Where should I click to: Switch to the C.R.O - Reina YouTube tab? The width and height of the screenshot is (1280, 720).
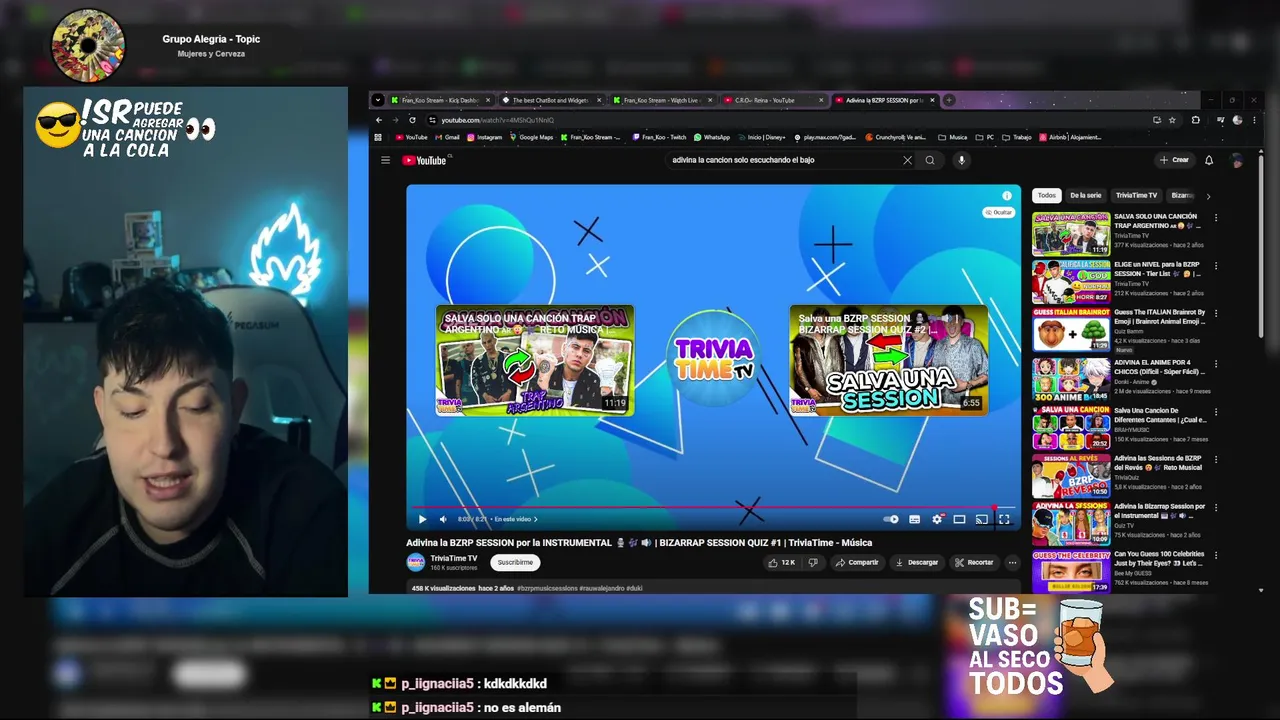pos(771,100)
